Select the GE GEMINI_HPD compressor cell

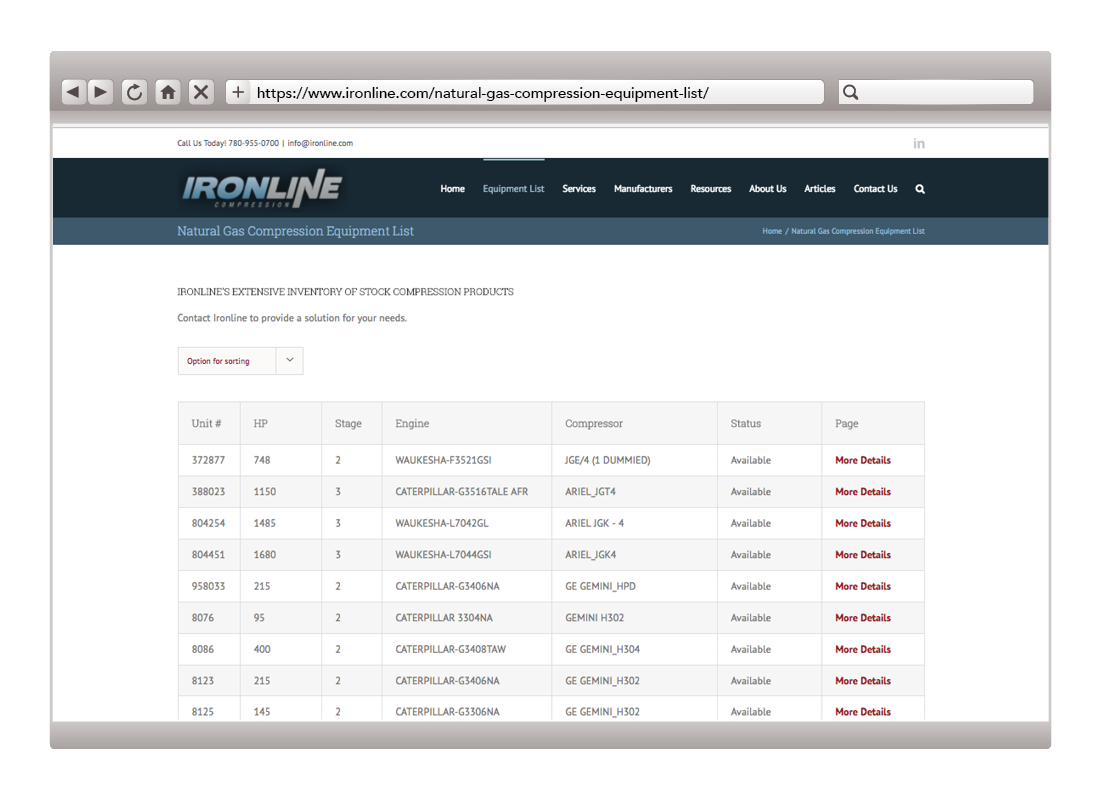pos(634,587)
